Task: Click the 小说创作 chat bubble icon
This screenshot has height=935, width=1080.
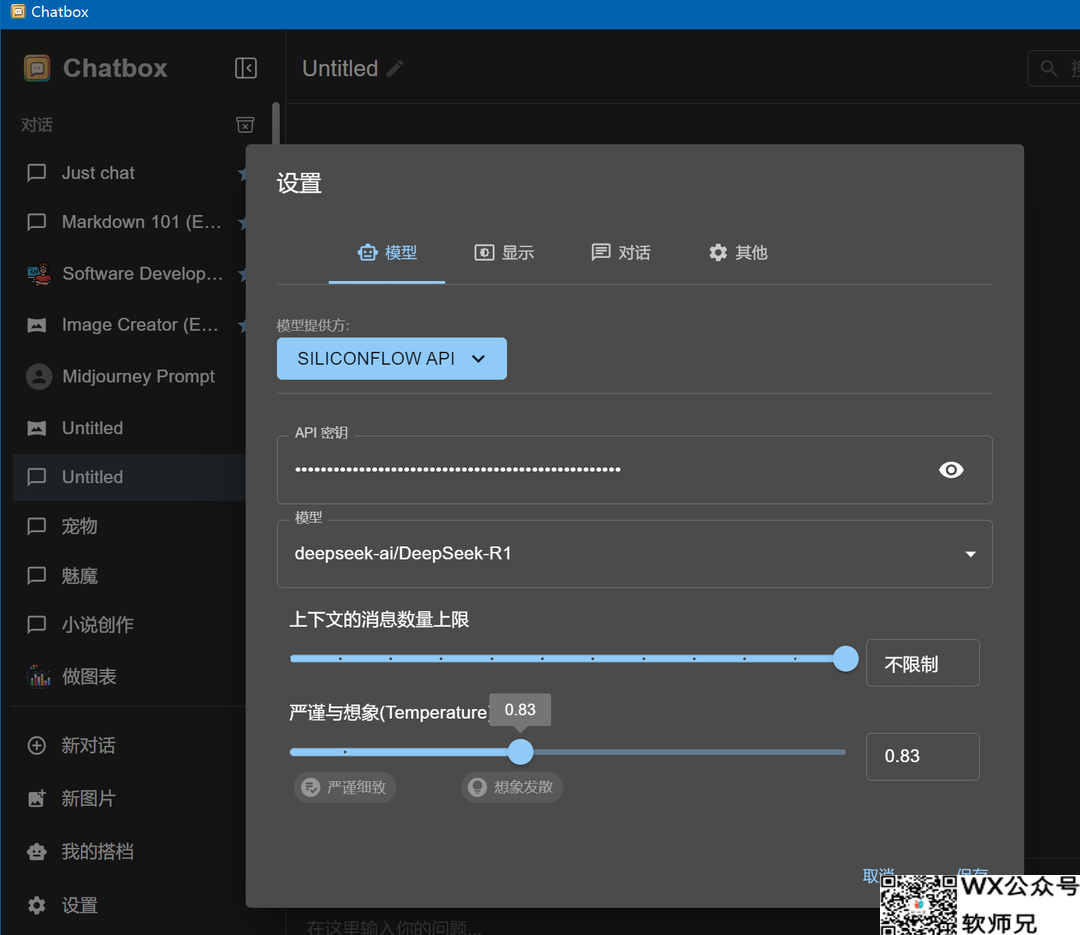Action: tap(37, 625)
